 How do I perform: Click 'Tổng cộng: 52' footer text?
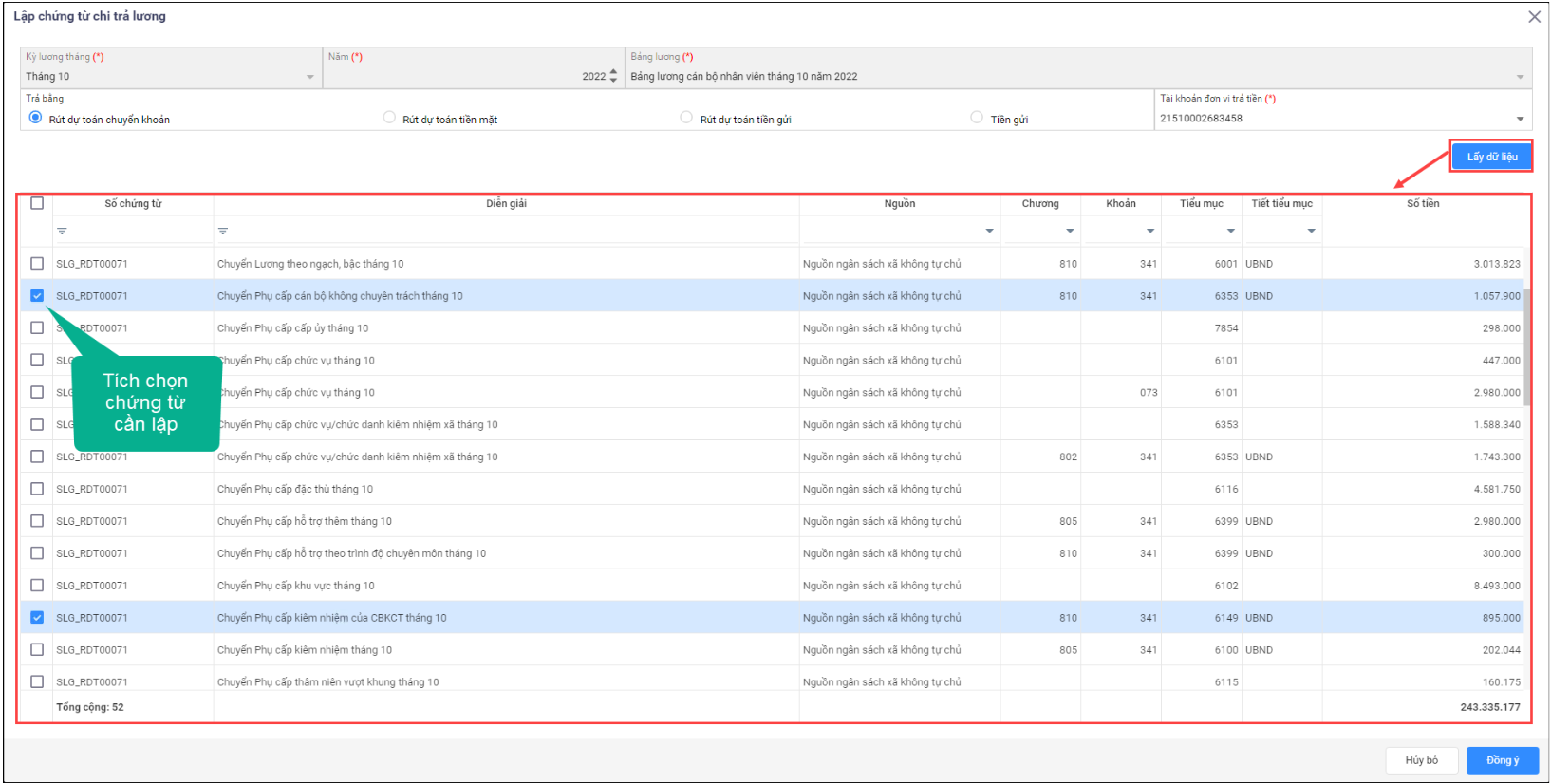(x=89, y=707)
